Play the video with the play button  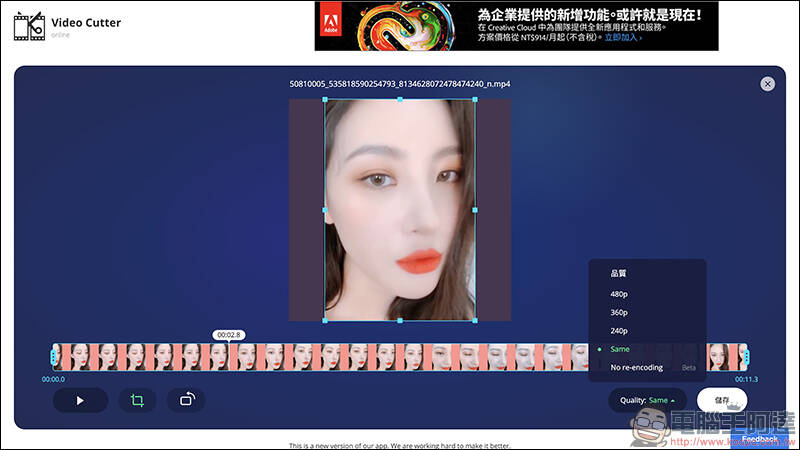coord(80,401)
